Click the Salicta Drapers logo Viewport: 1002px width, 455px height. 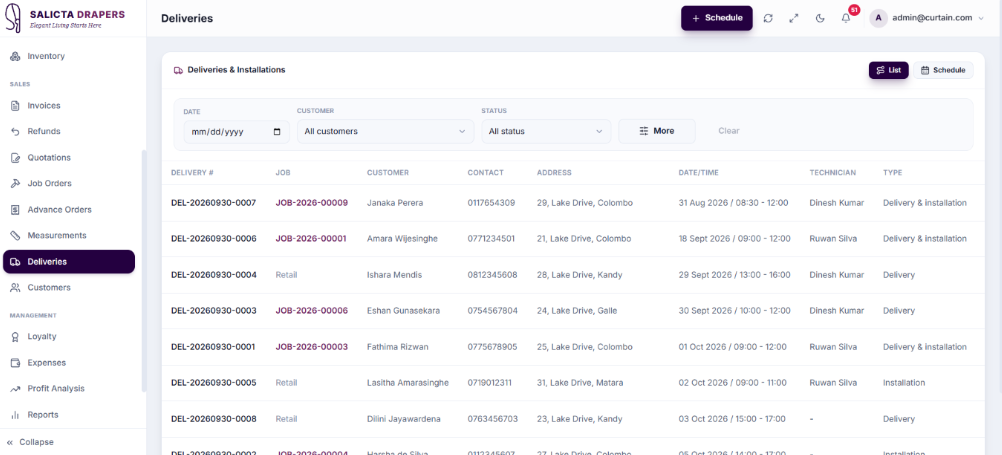(65, 18)
